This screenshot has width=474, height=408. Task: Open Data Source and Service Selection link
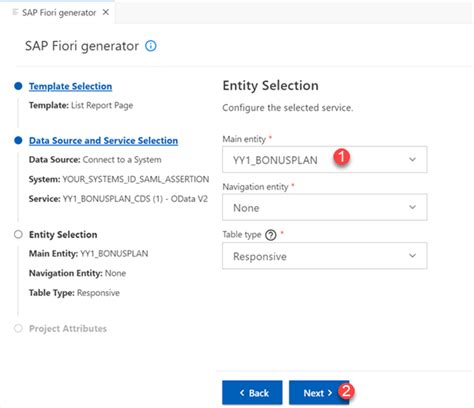click(103, 141)
